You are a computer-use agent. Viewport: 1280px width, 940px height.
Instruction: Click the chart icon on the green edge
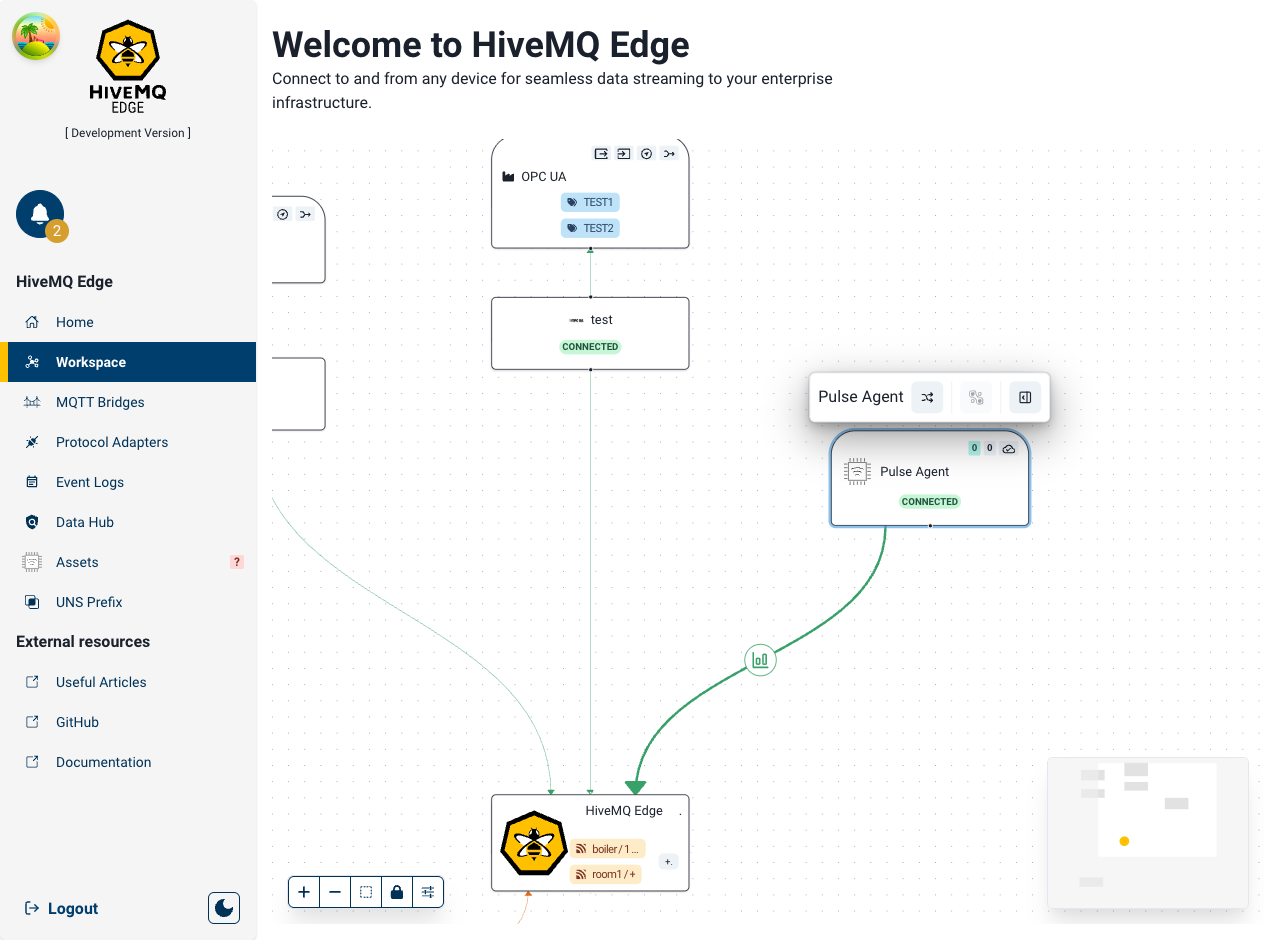(760, 660)
